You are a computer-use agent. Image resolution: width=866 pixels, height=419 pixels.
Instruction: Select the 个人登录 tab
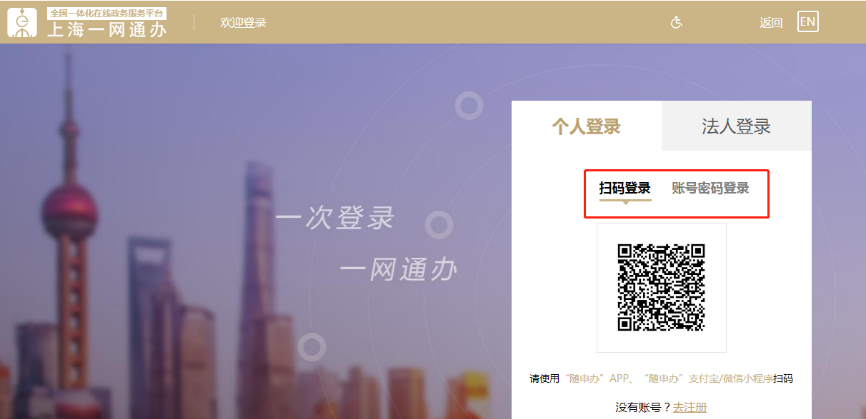587,126
